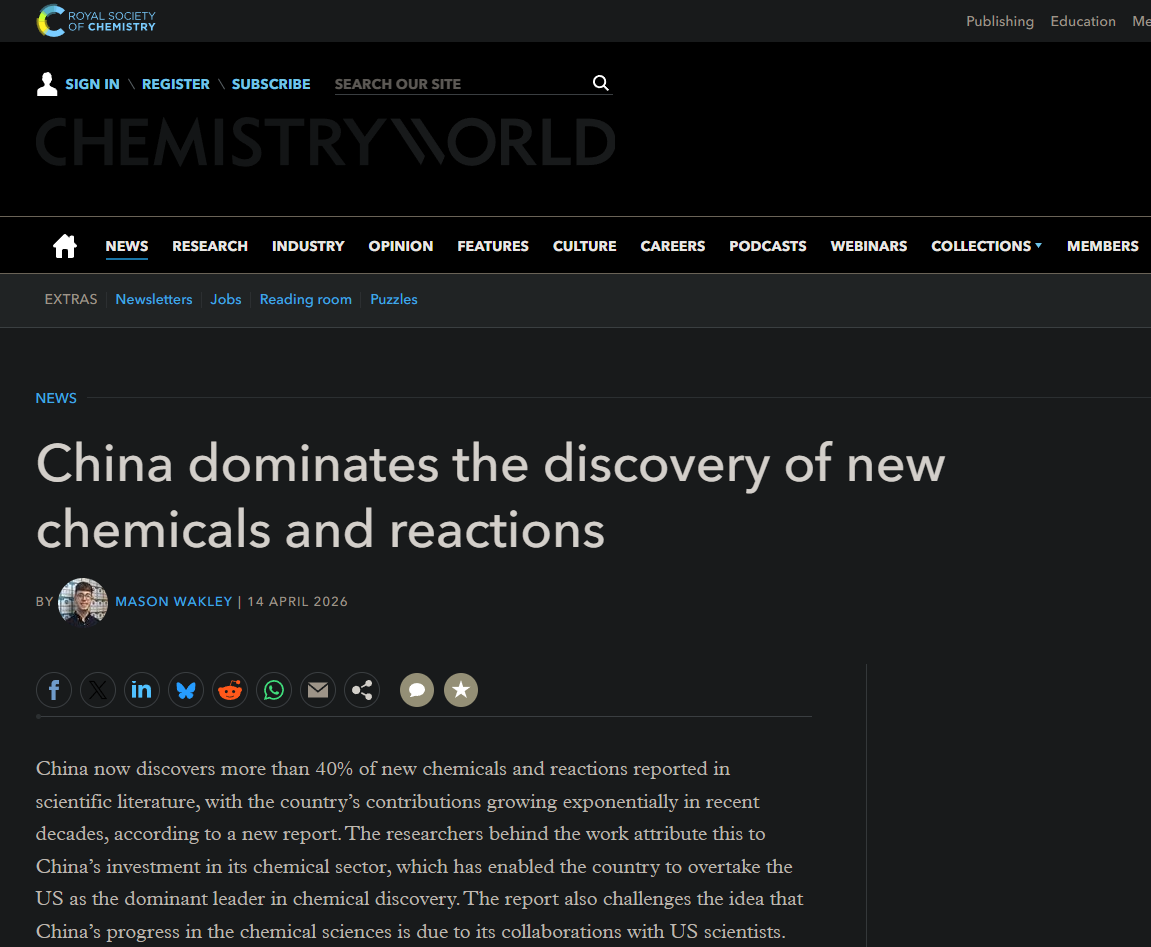Click the Subscribe link
Screen dimensions: 1151x947
pos(271,84)
